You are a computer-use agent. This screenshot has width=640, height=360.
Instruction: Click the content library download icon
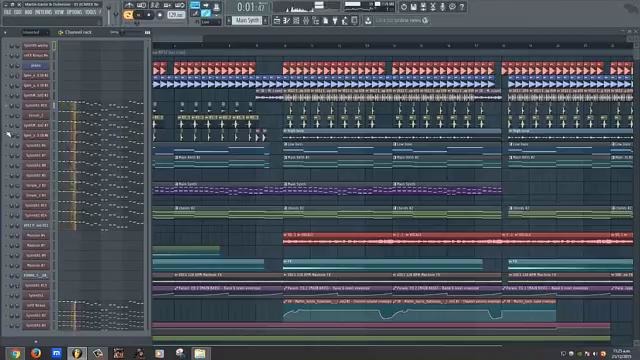368,20
